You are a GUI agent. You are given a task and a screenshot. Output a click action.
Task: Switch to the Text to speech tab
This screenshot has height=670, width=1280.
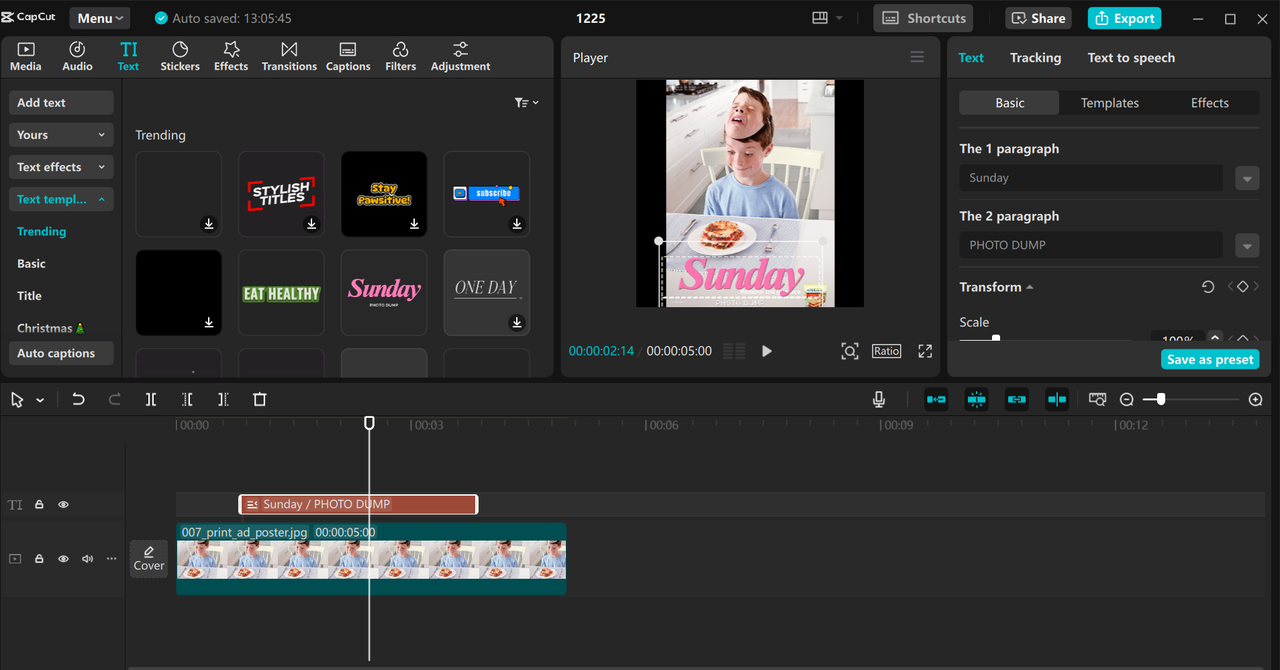1131,58
